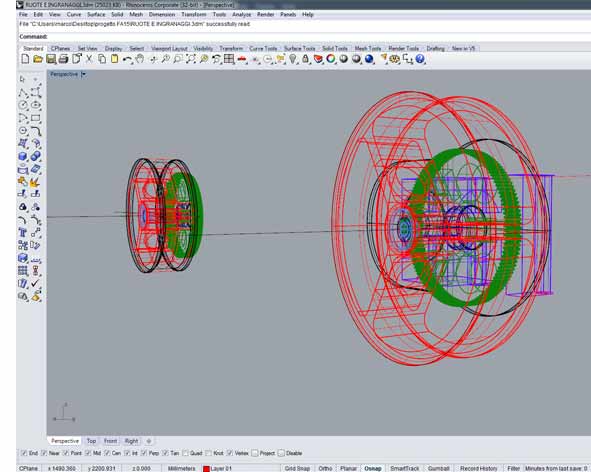Enable the Project osnap checkbox

(255, 453)
